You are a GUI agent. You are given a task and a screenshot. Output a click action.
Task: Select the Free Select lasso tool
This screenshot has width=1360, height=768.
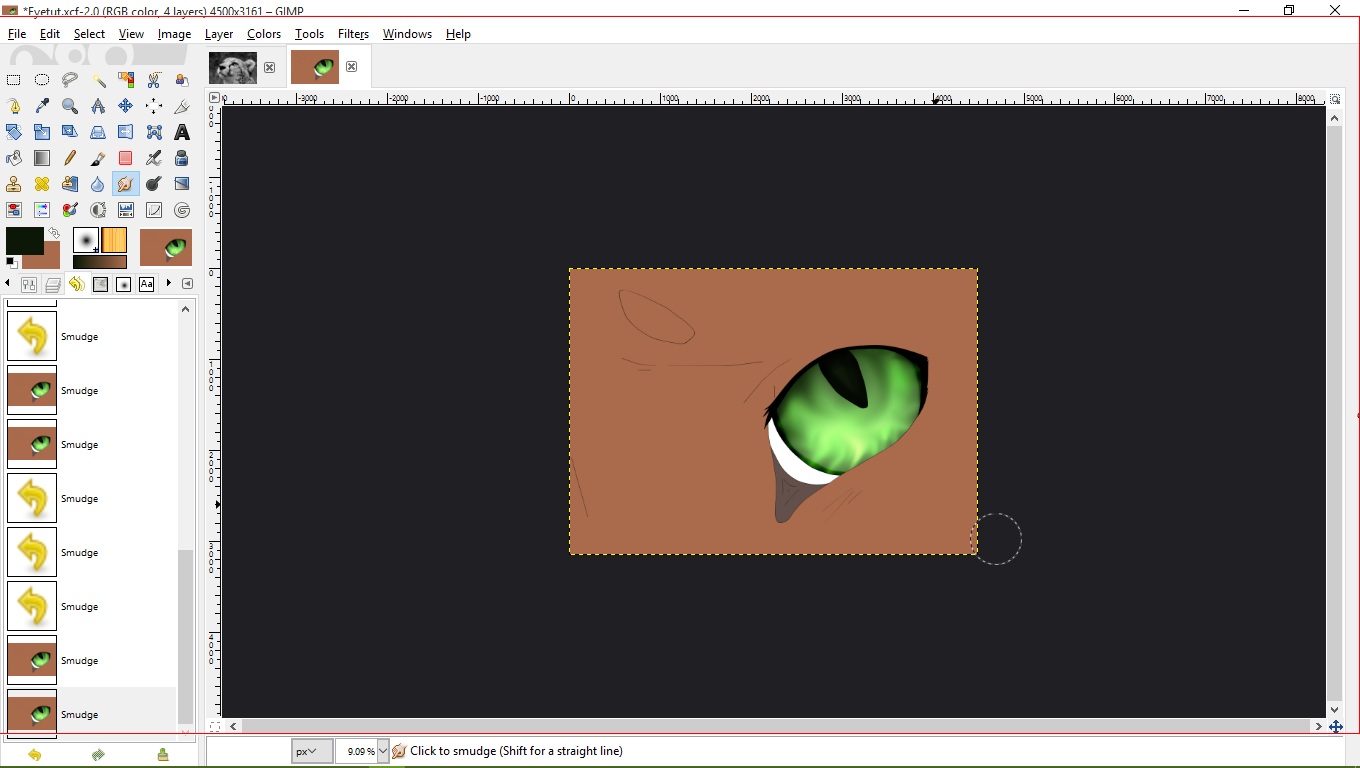tap(70, 80)
